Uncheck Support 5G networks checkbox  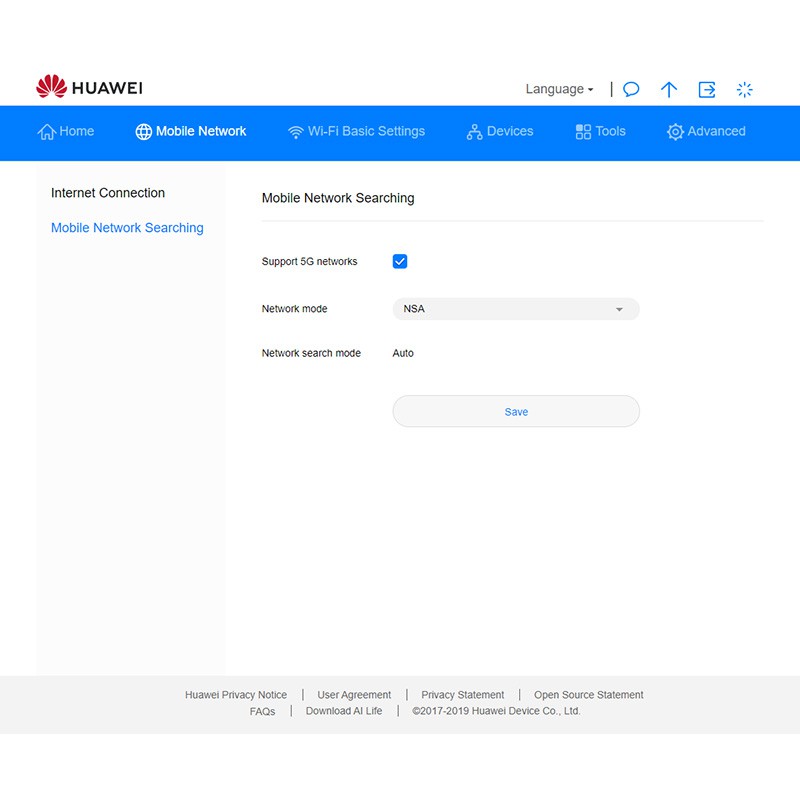pyautogui.click(x=400, y=261)
